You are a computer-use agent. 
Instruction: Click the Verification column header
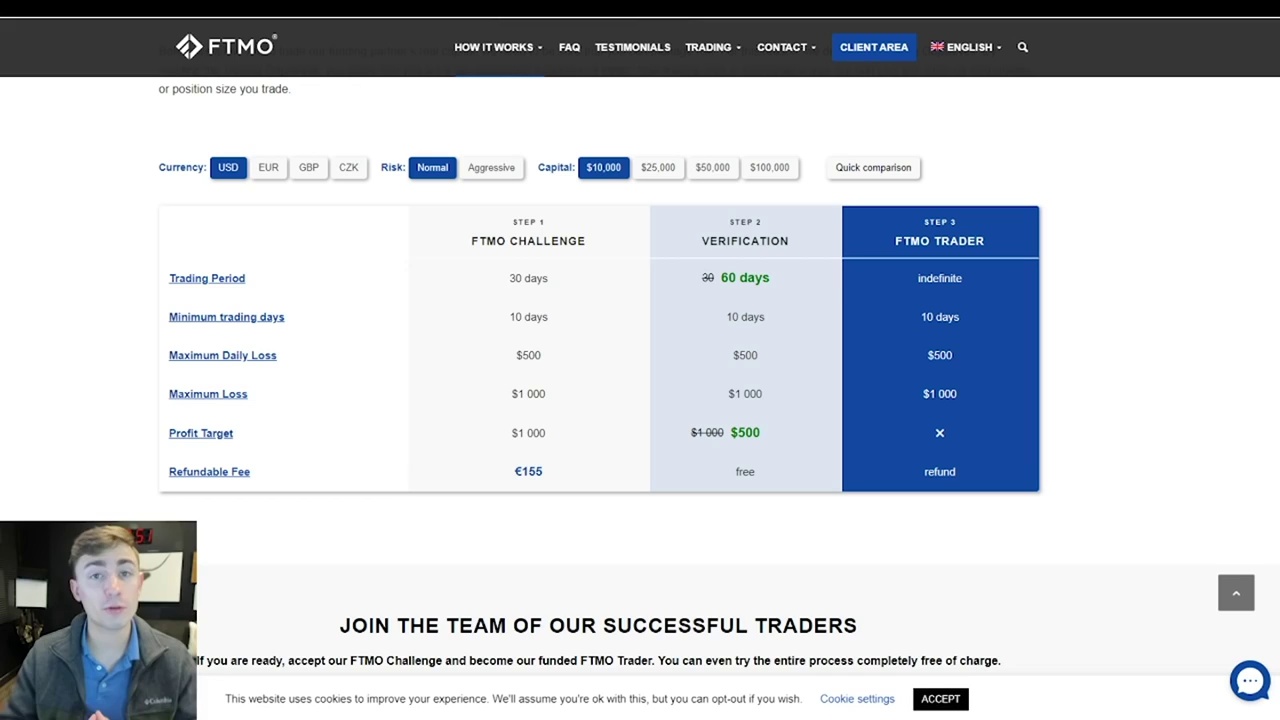tap(745, 233)
